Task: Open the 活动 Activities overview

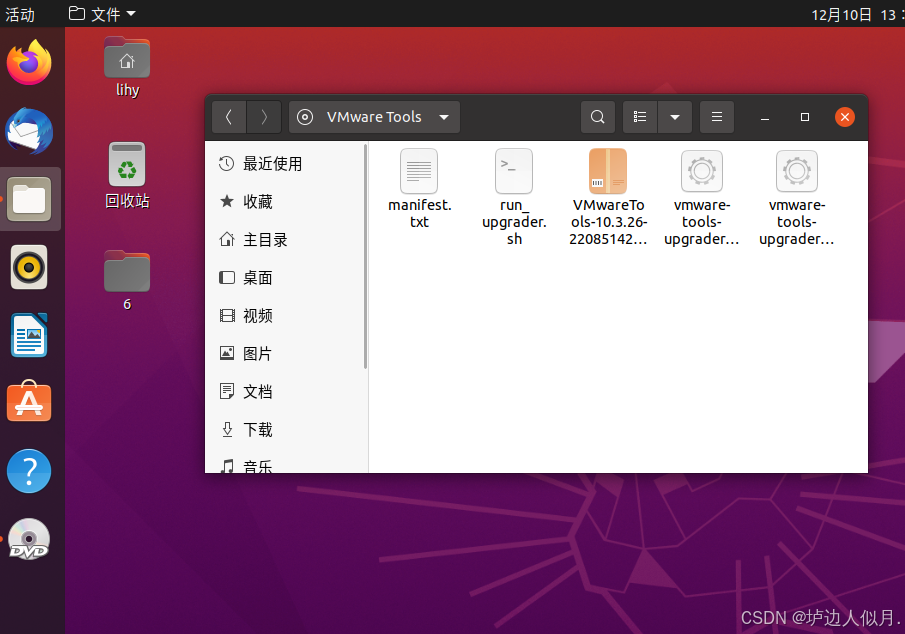Action: click(x=20, y=14)
